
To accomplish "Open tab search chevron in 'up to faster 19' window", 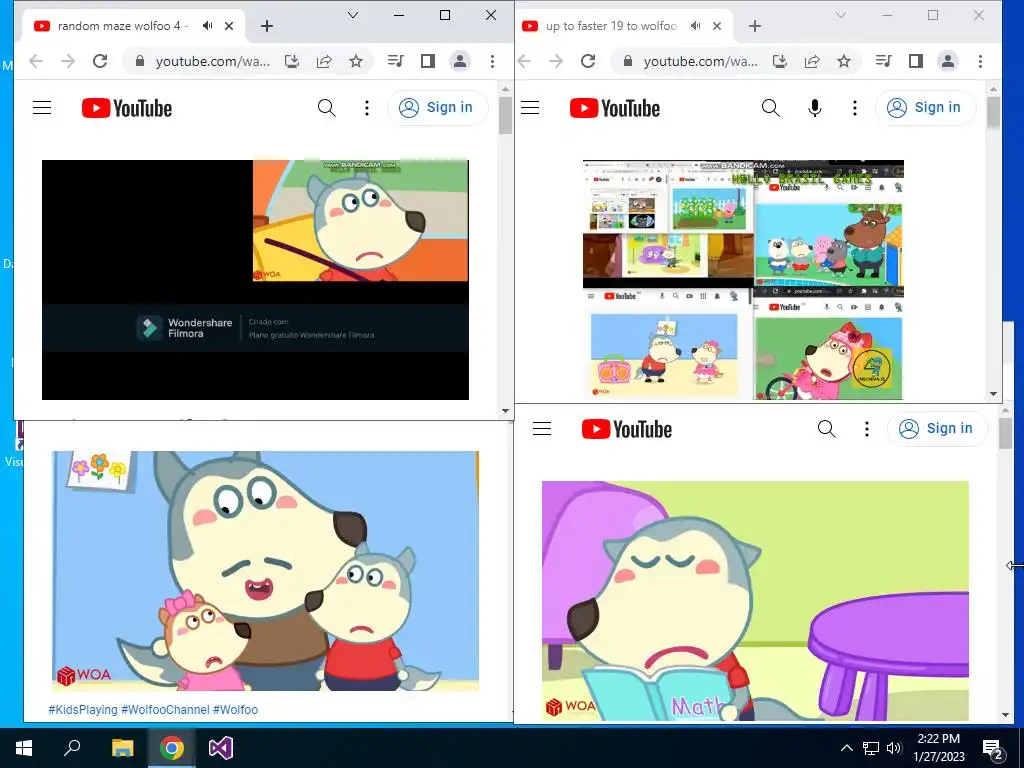I will (840, 15).
